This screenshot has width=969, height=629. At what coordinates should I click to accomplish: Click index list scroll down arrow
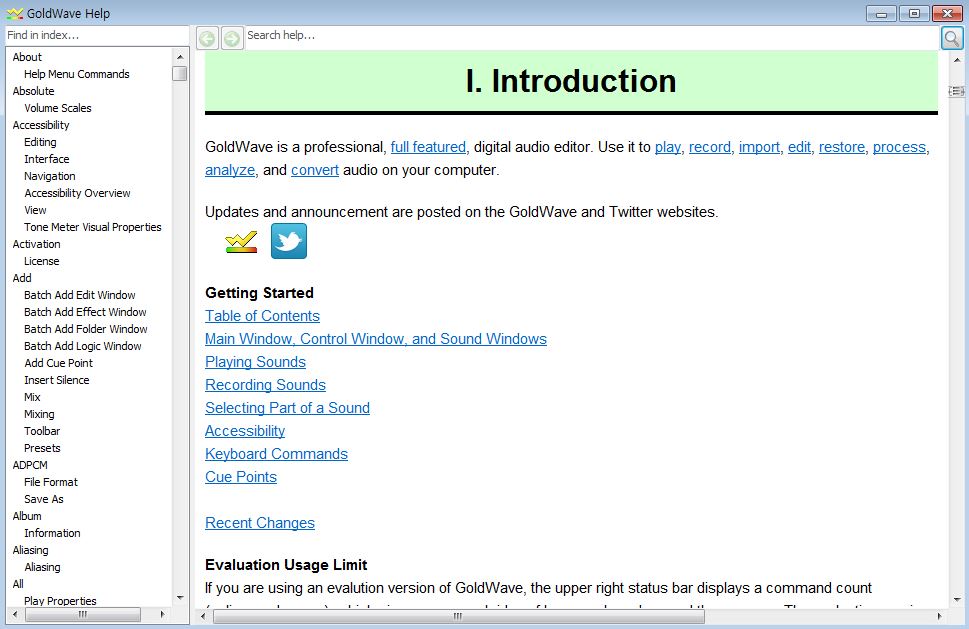(180, 597)
